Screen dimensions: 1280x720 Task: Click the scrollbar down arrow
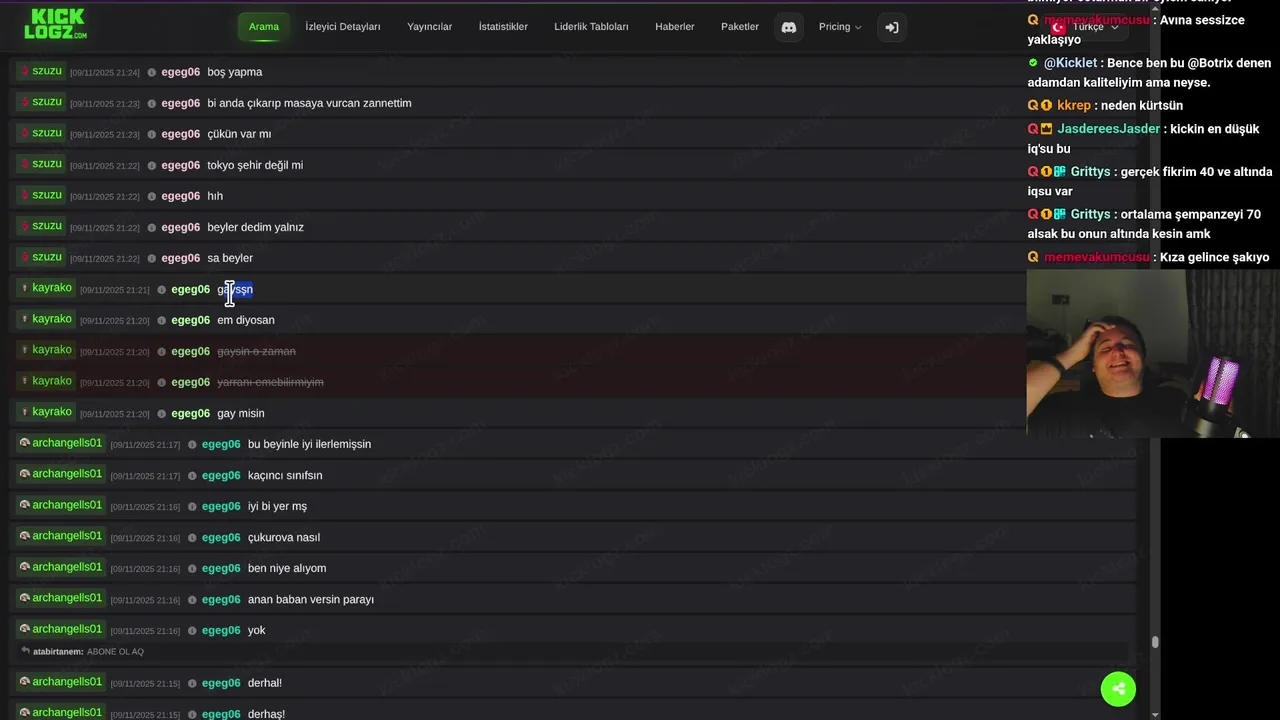[1155, 714]
